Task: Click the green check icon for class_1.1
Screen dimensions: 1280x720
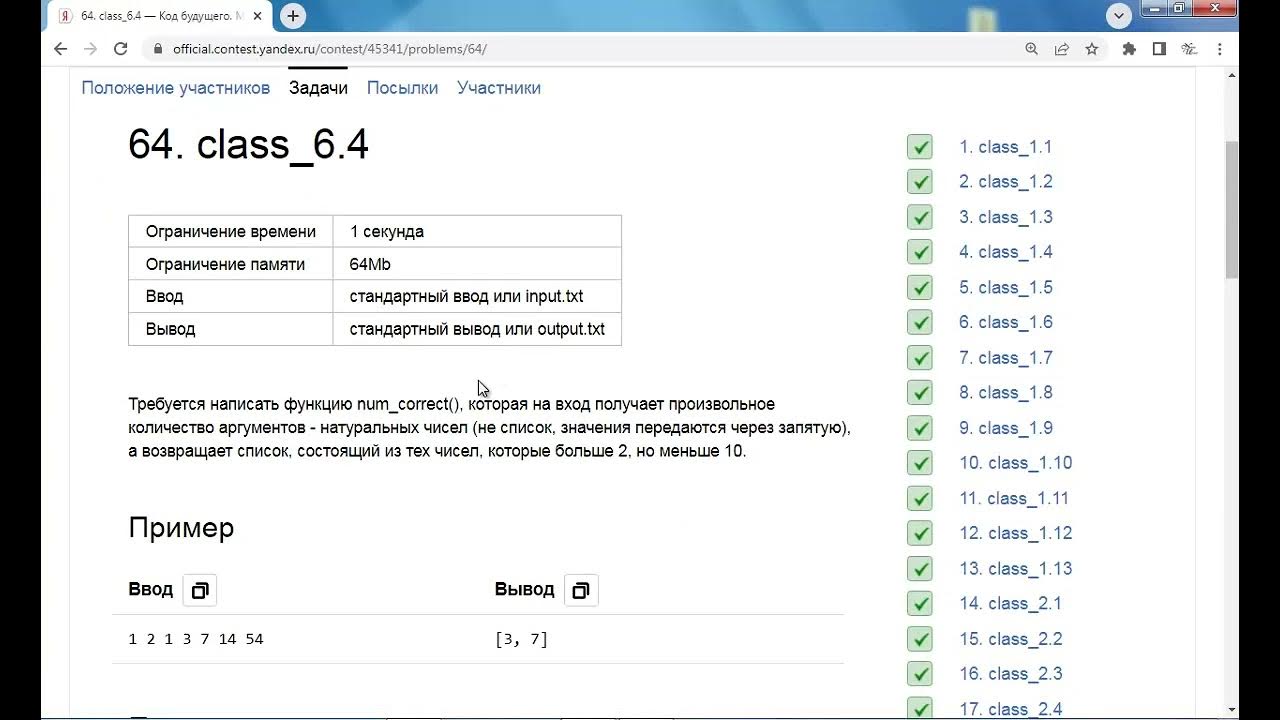Action: 920,147
